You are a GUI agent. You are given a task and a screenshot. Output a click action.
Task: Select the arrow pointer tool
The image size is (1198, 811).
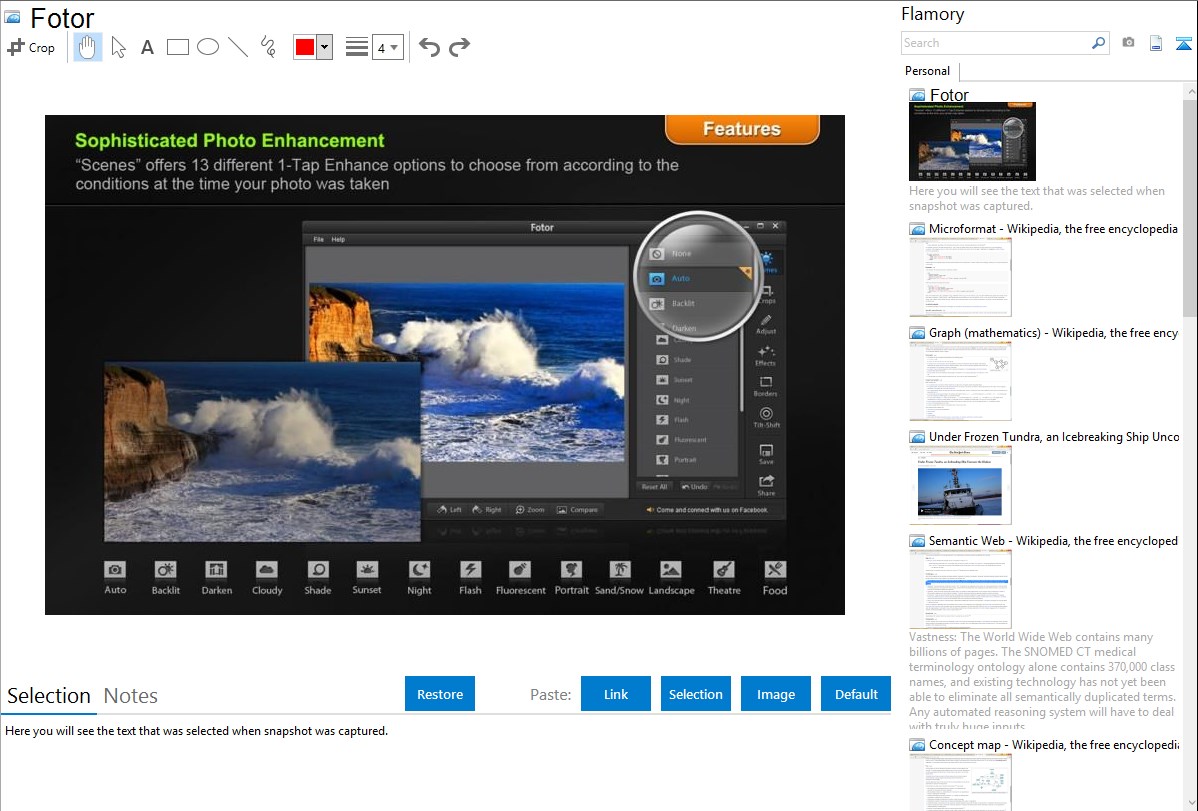(118, 47)
